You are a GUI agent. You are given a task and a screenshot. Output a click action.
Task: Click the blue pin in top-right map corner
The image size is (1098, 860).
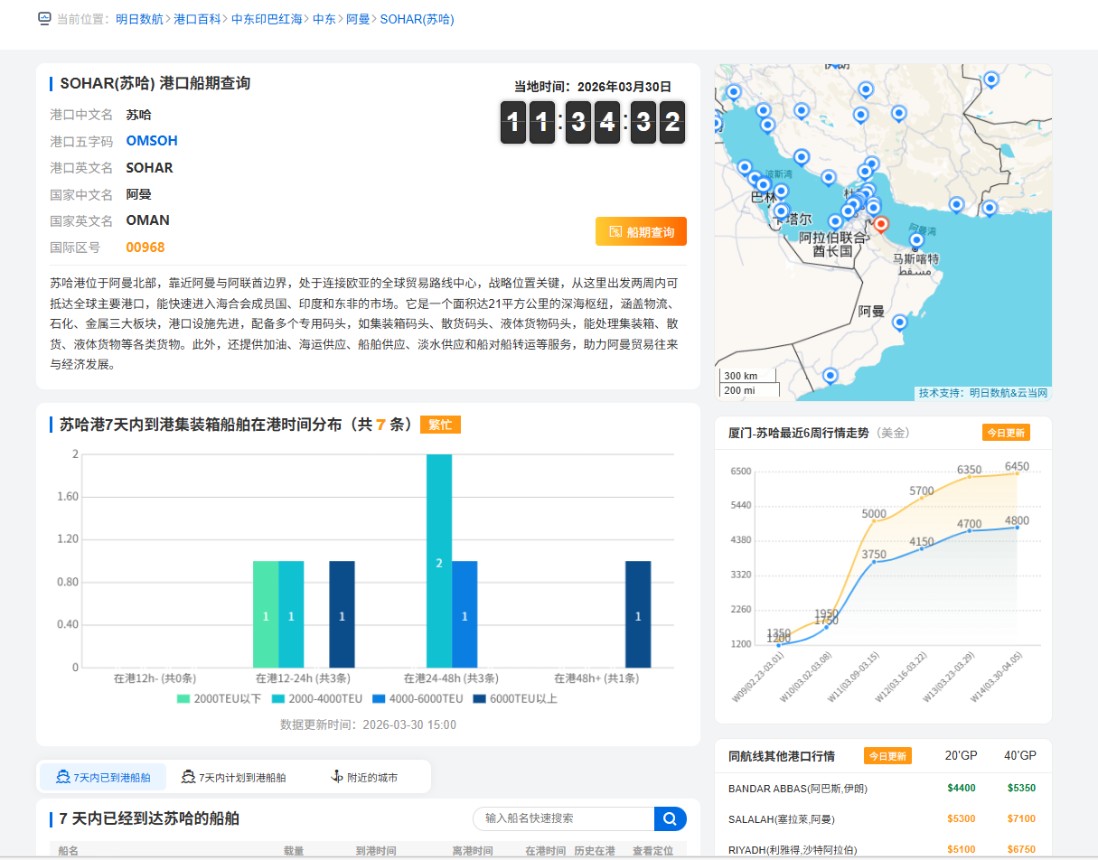991,79
